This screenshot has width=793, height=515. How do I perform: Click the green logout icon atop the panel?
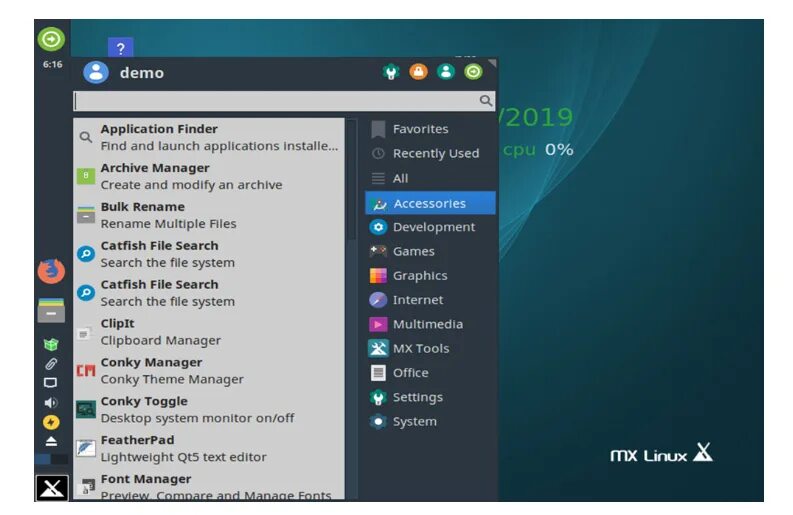click(51, 39)
